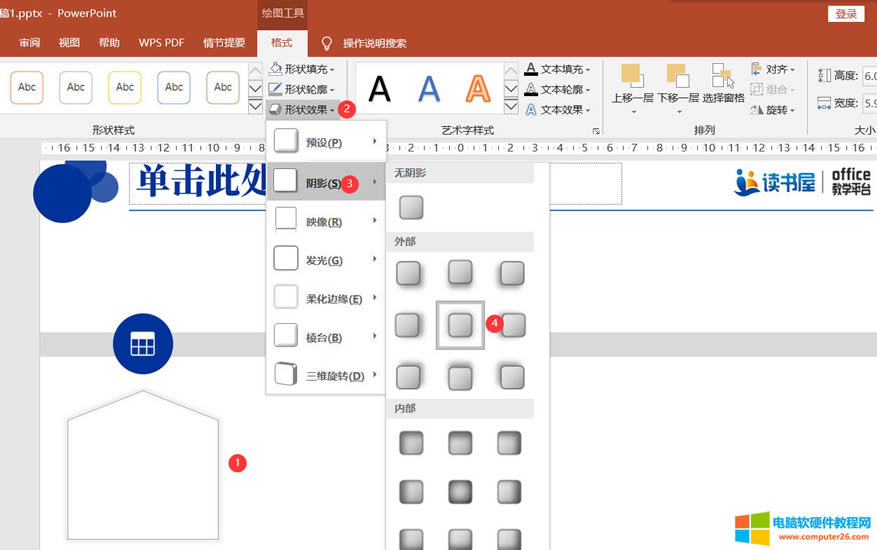Open the 发光 glow submenu
This screenshot has height=550, width=877.
pos(325,260)
